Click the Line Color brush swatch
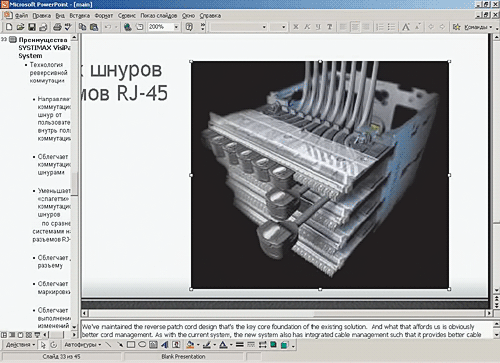Screen dimensions: 500x363 207,345
